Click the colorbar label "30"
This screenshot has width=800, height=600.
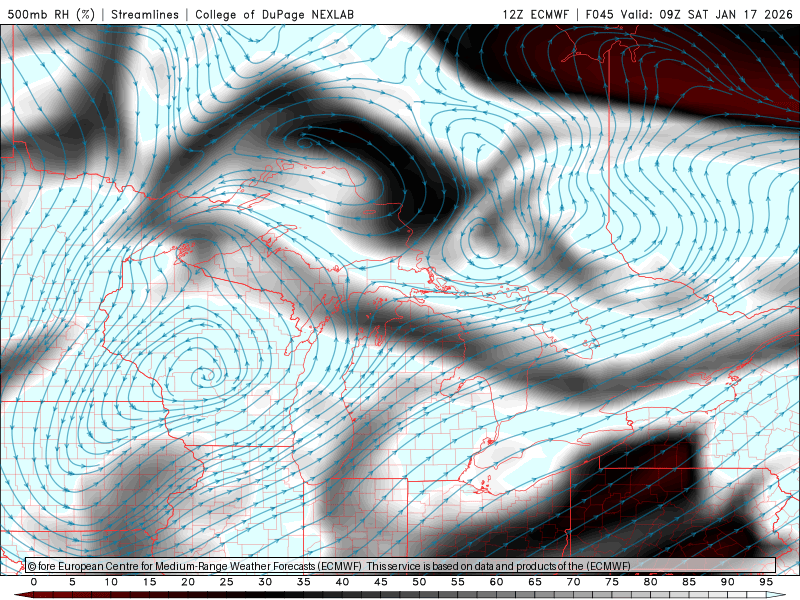(265, 582)
